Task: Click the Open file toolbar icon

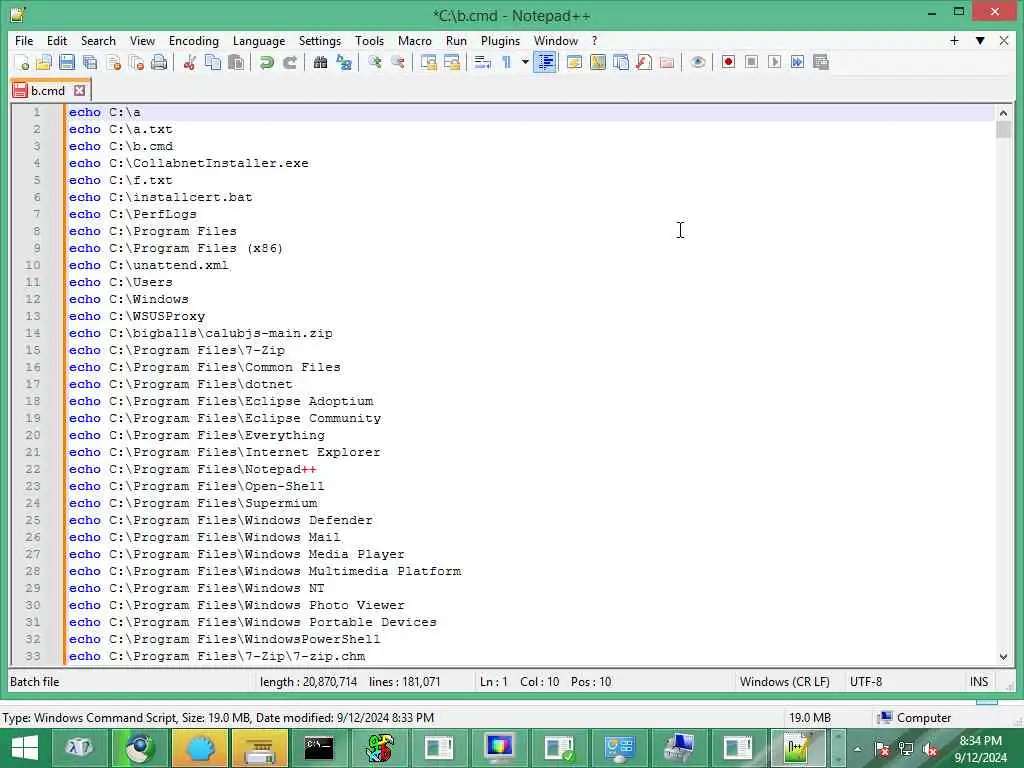Action: (x=44, y=62)
